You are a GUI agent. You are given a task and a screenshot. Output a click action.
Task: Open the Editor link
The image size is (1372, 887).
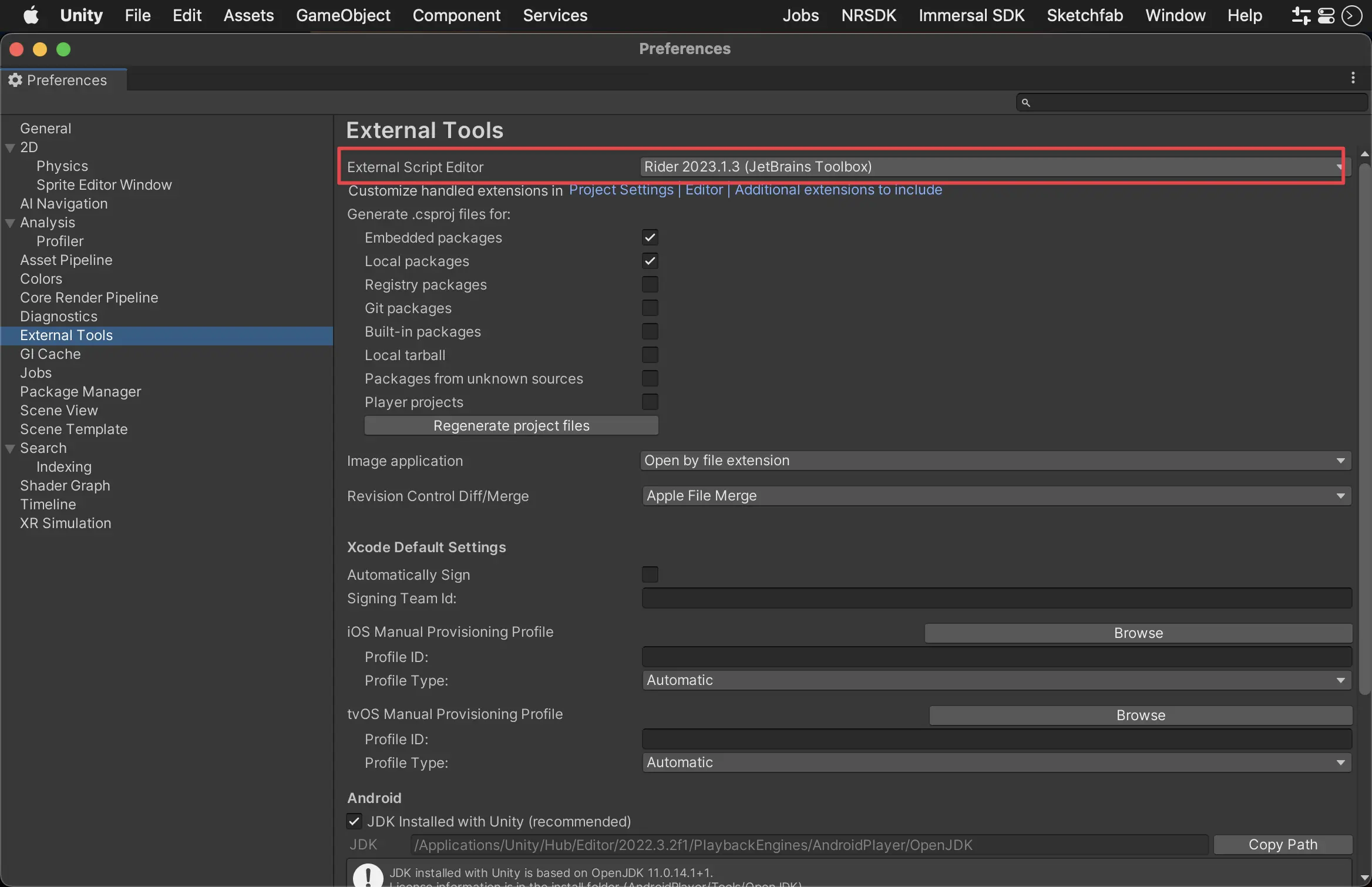pyautogui.click(x=704, y=190)
